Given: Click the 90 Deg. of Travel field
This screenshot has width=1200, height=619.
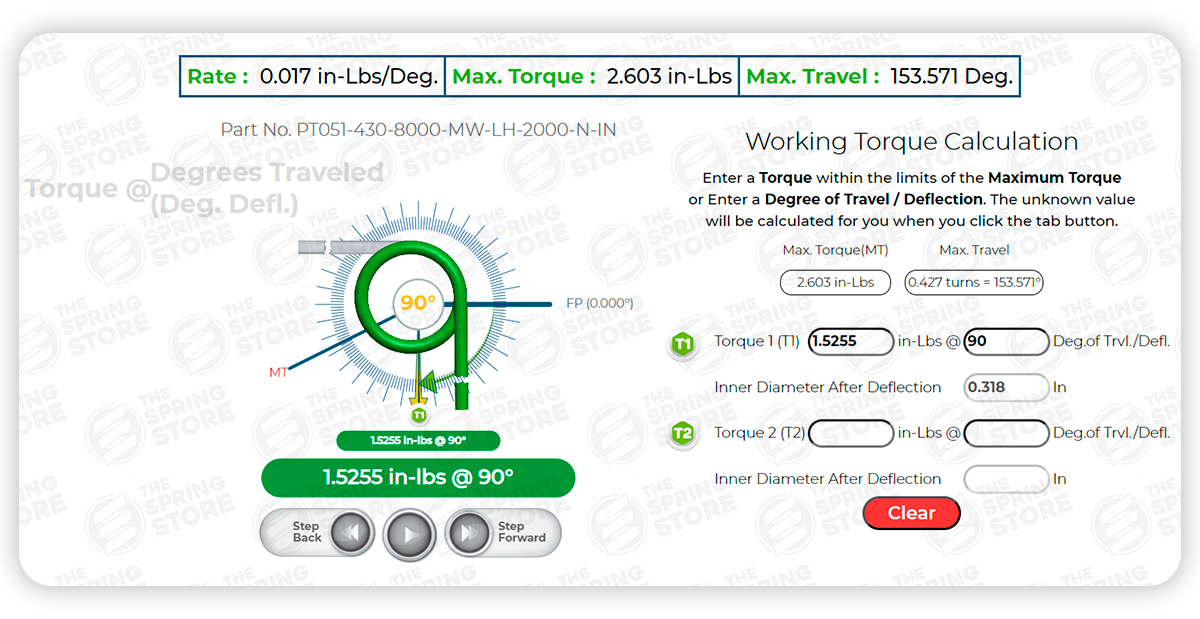Looking at the screenshot, I should [1006, 341].
